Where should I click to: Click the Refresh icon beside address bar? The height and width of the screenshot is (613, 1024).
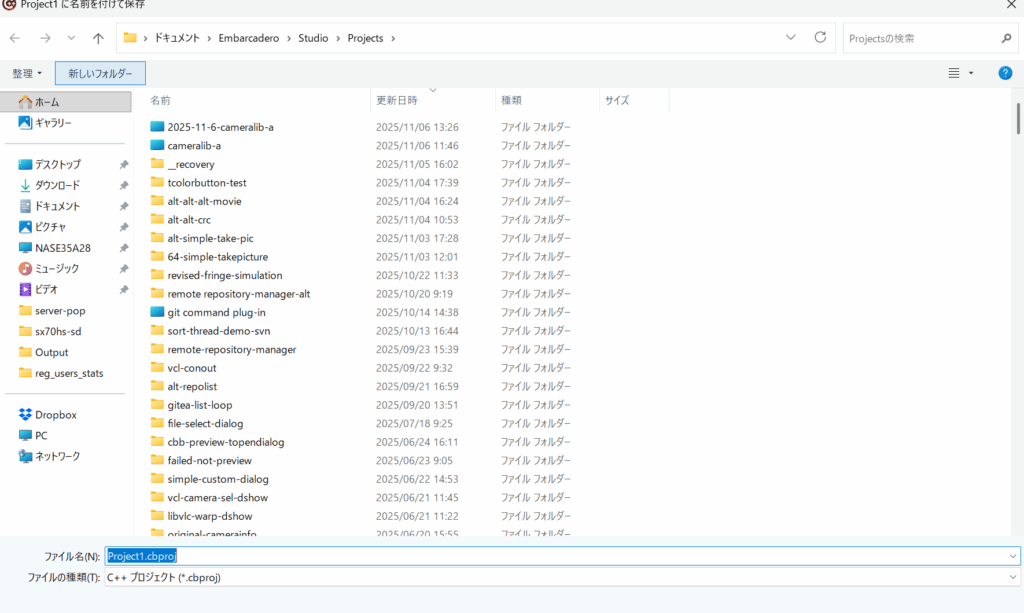point(820,38)
